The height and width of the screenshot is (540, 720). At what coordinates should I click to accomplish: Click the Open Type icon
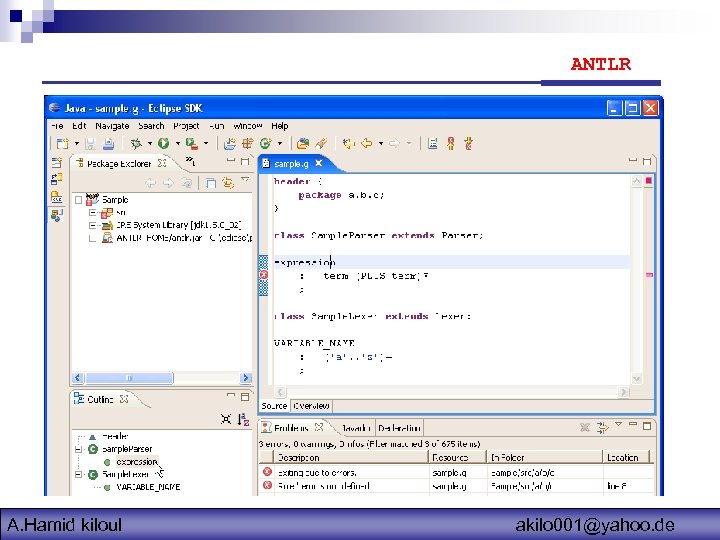click(303, 144)
